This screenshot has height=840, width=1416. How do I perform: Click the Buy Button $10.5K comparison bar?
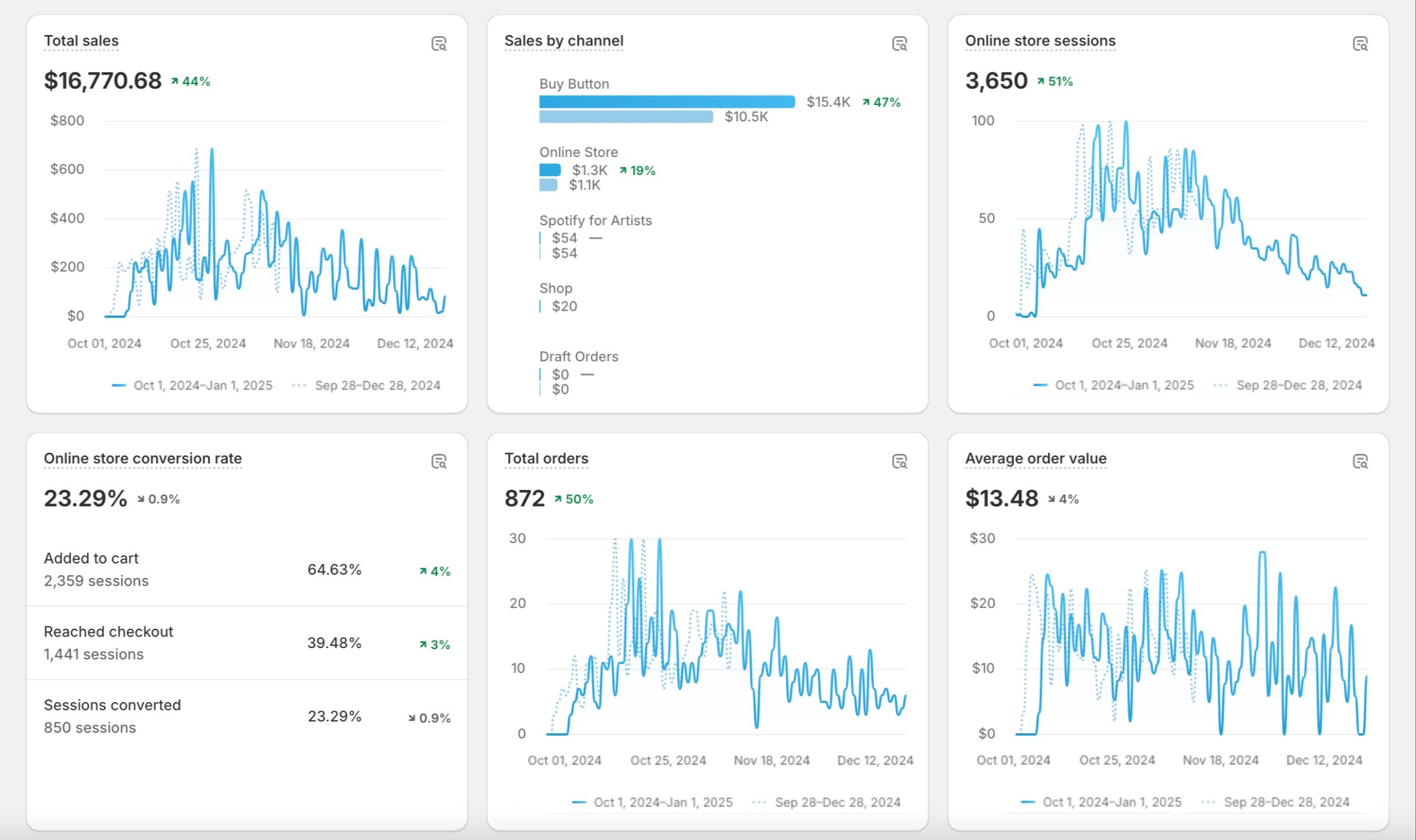625,117
